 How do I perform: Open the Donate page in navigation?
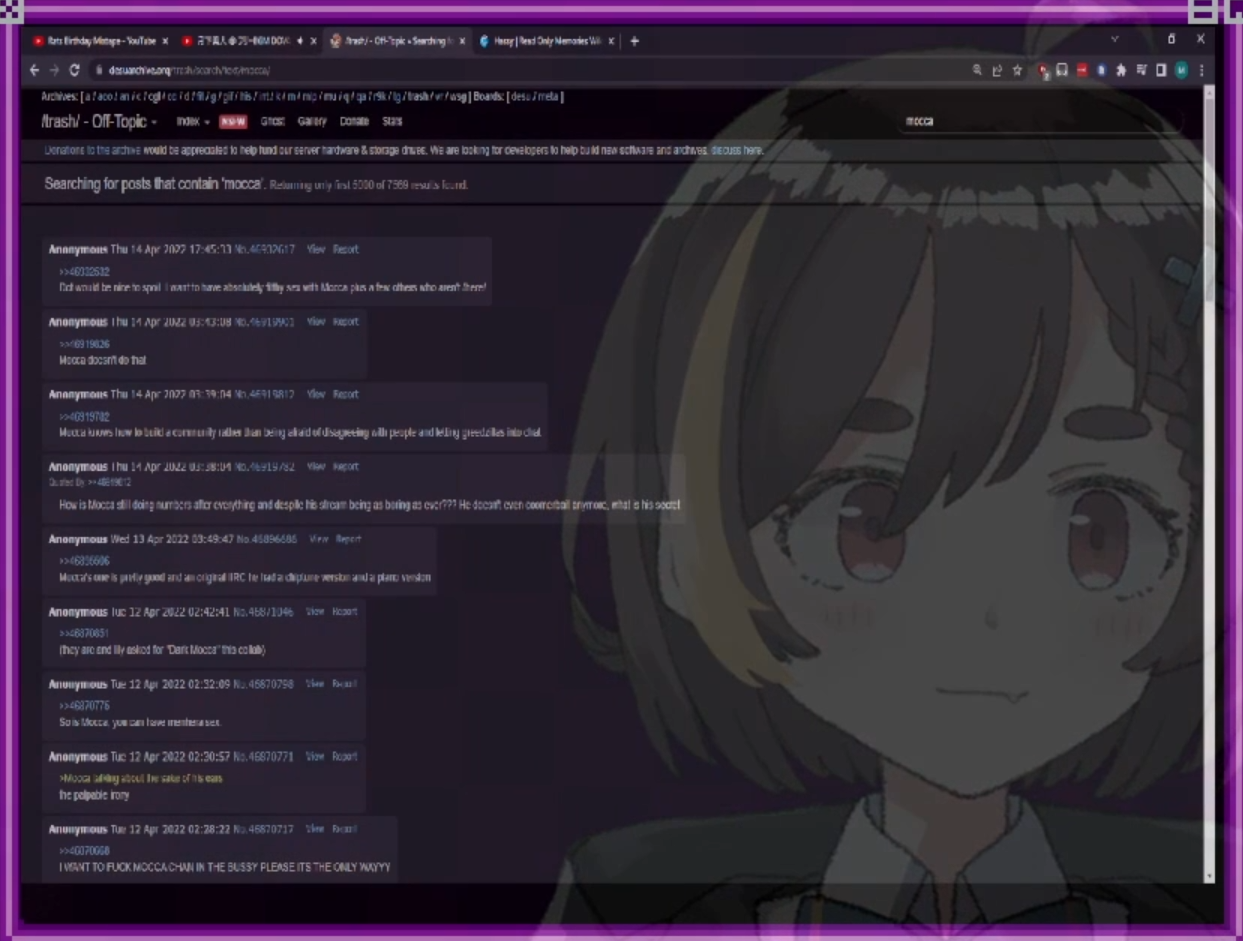coord(354,122)
